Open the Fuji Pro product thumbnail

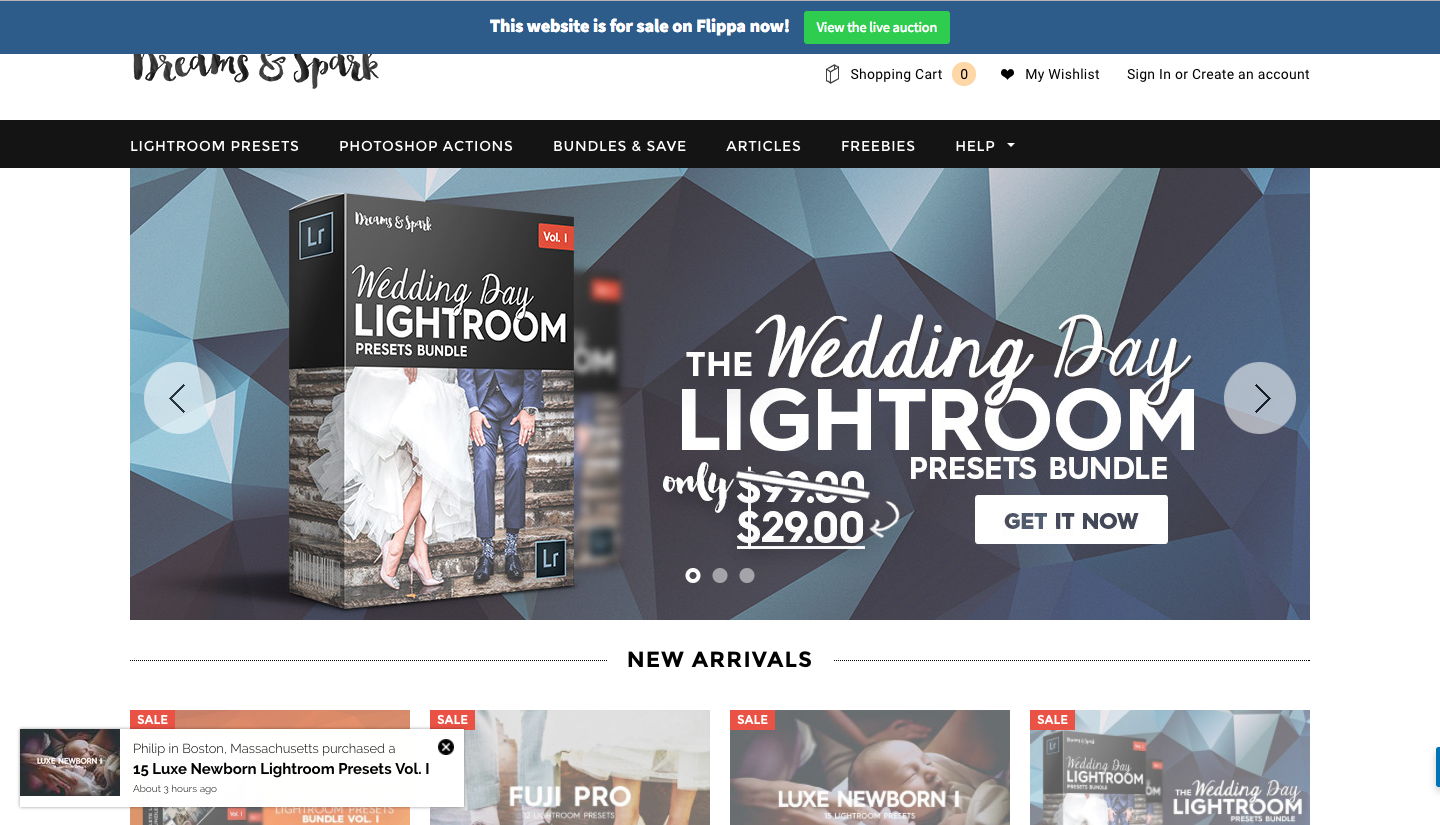[570, 767]
